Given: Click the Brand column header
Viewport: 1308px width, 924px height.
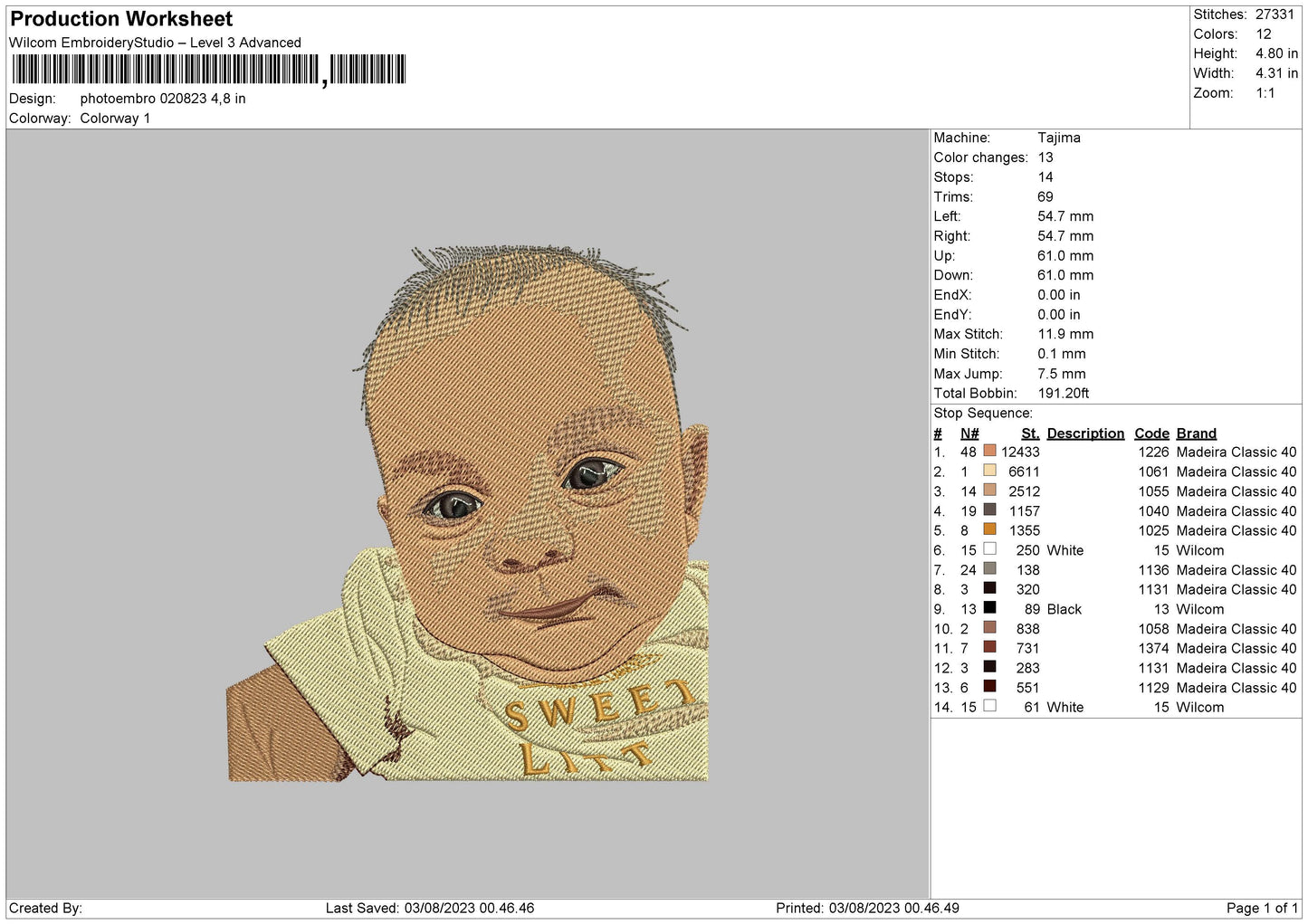Looking at the screenshot, I should click(1197, 433).
